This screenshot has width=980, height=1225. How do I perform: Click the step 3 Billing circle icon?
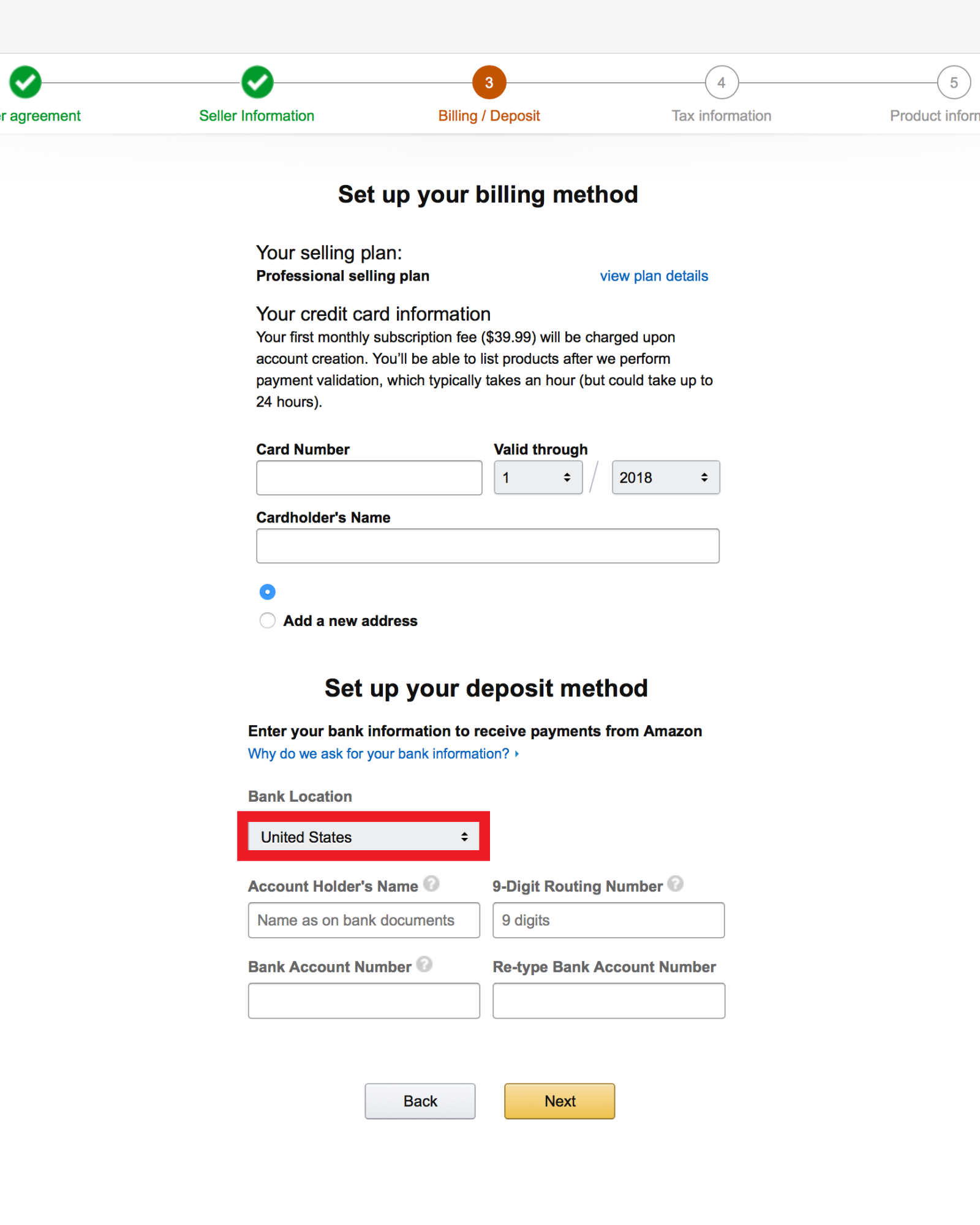pyautogui.click(x=489, y=82)
